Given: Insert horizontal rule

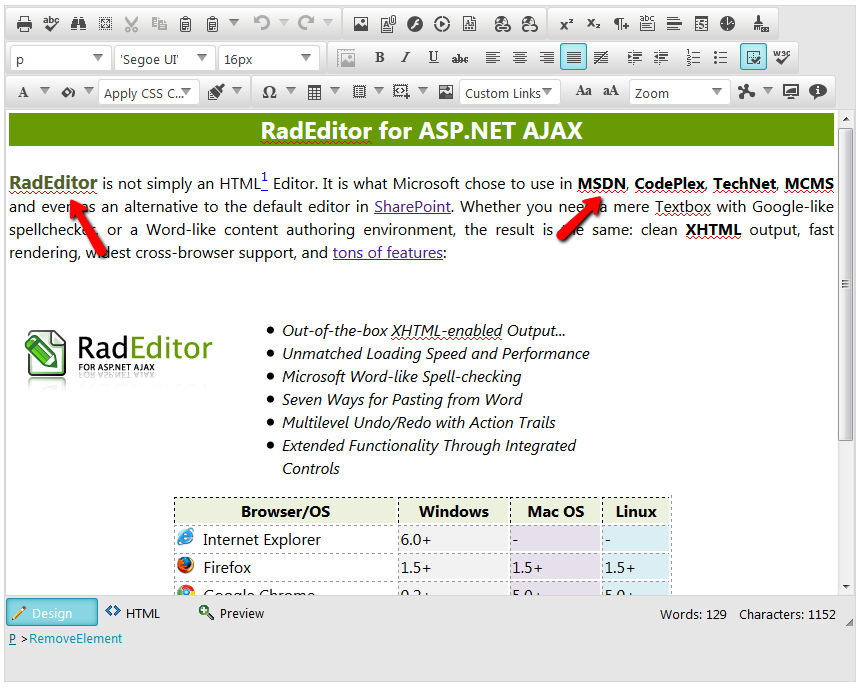Looking at the screenshot, I should [x=674, y=24].
